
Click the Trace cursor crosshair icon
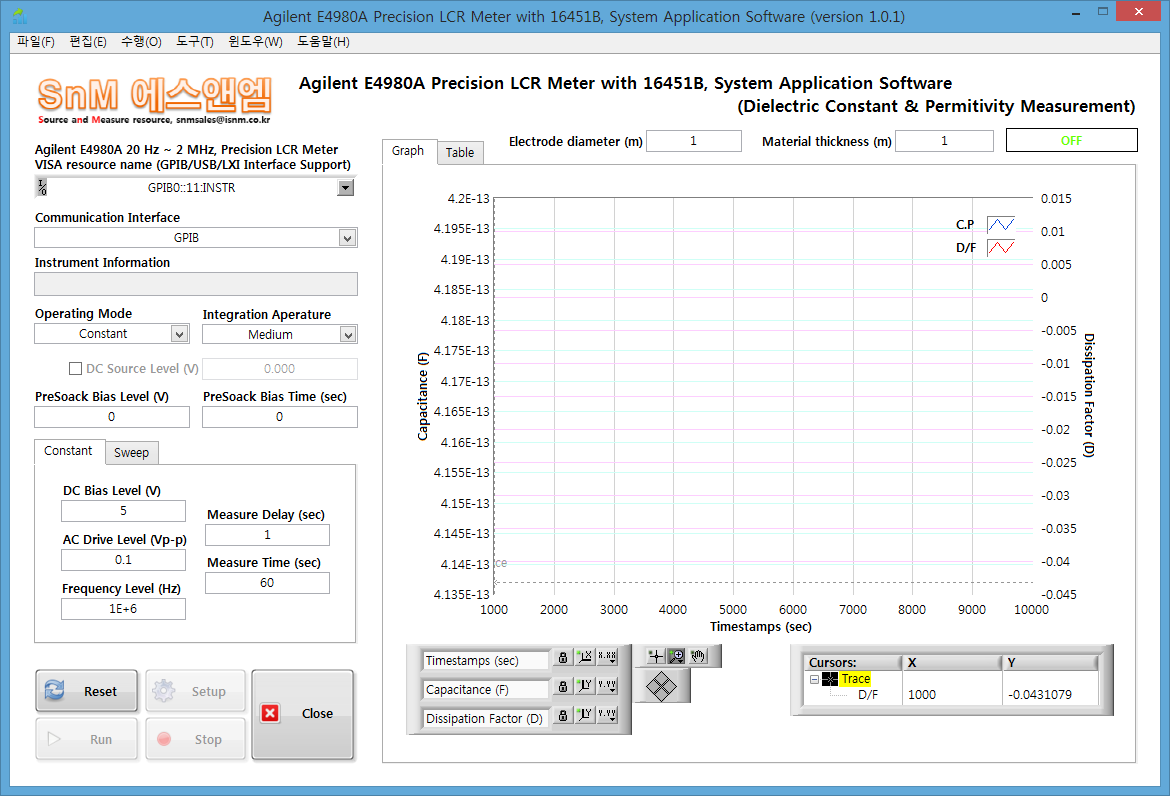(830, 680)
